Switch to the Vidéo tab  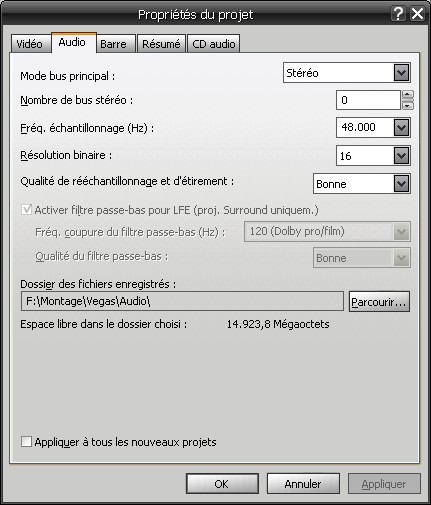(30, 44)
